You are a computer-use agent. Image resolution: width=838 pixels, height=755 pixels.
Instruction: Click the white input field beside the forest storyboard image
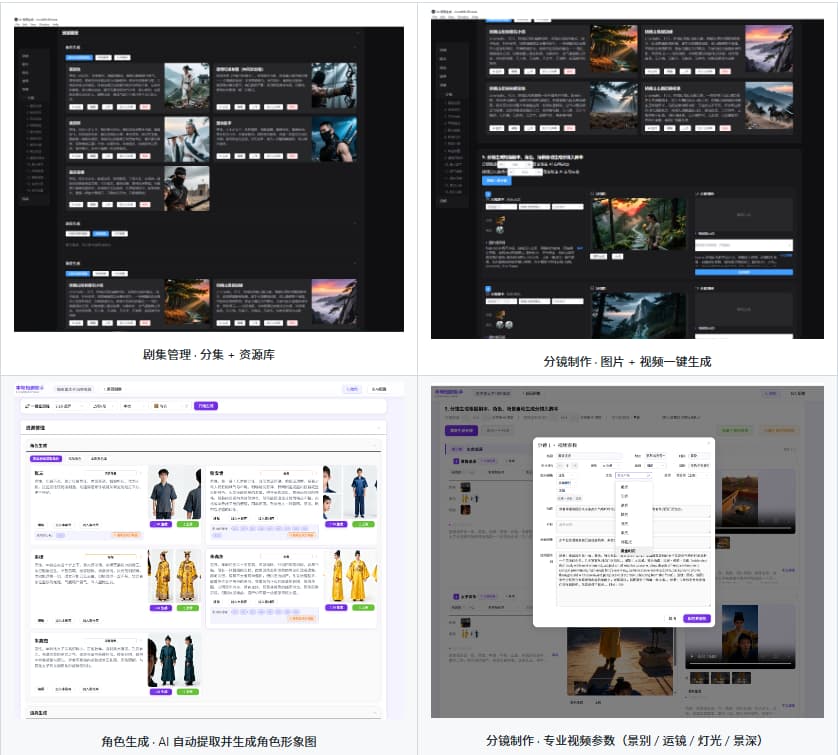point(743,245)
